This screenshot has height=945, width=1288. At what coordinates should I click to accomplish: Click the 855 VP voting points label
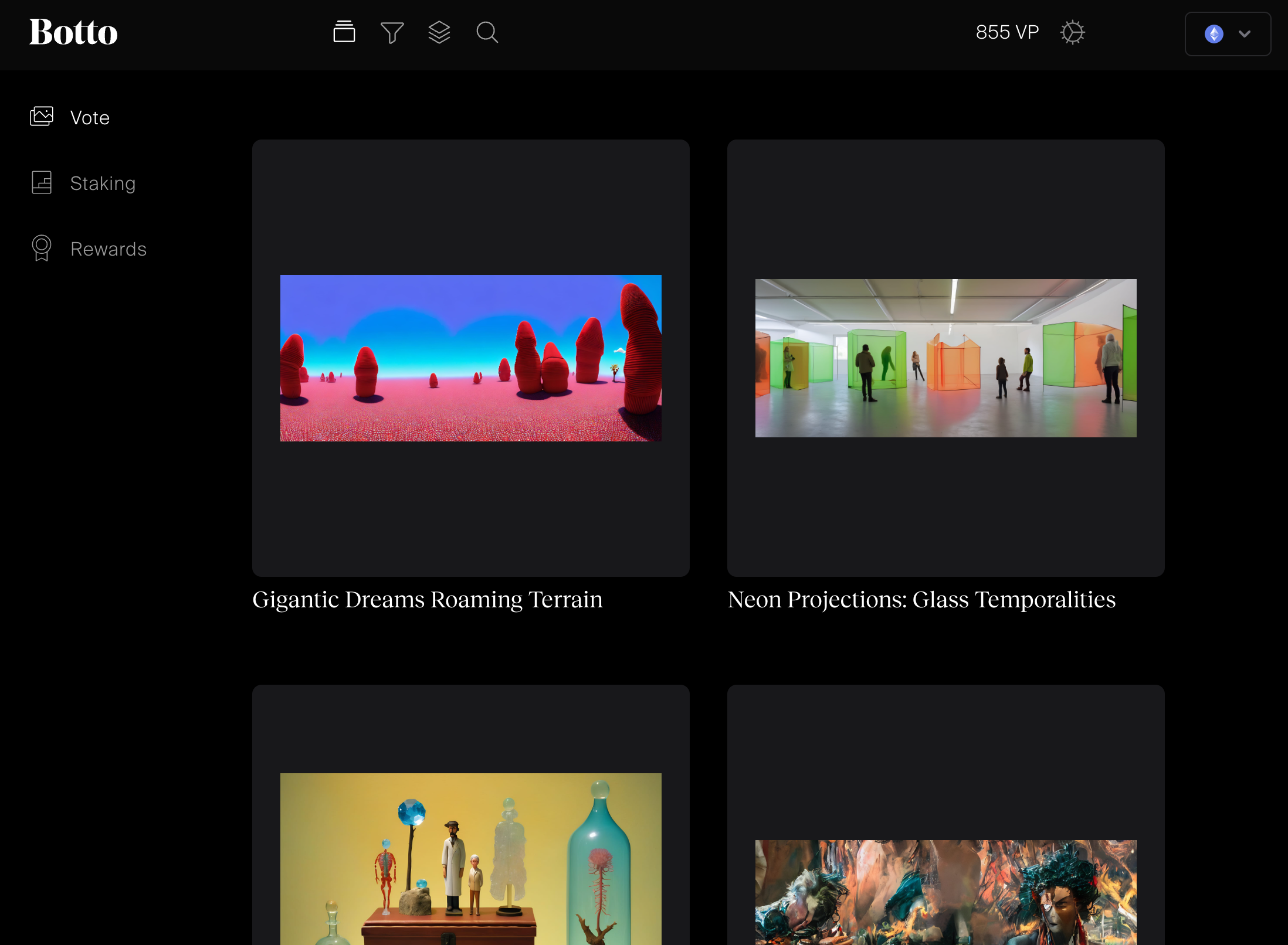coord(1007,32)
